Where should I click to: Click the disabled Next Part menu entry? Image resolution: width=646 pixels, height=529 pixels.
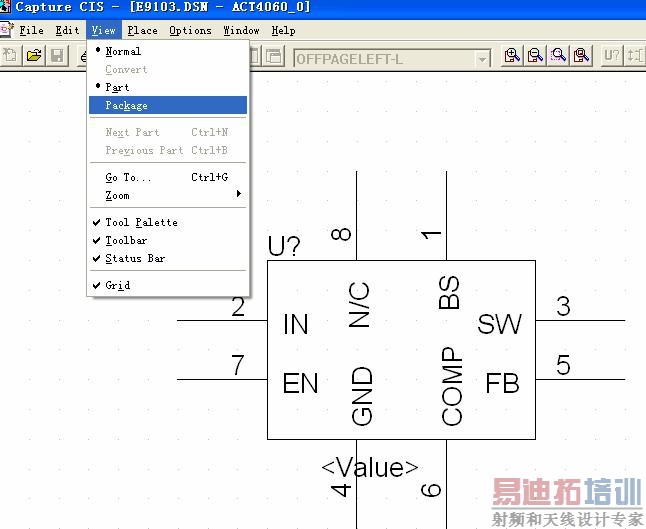(168, 132)
